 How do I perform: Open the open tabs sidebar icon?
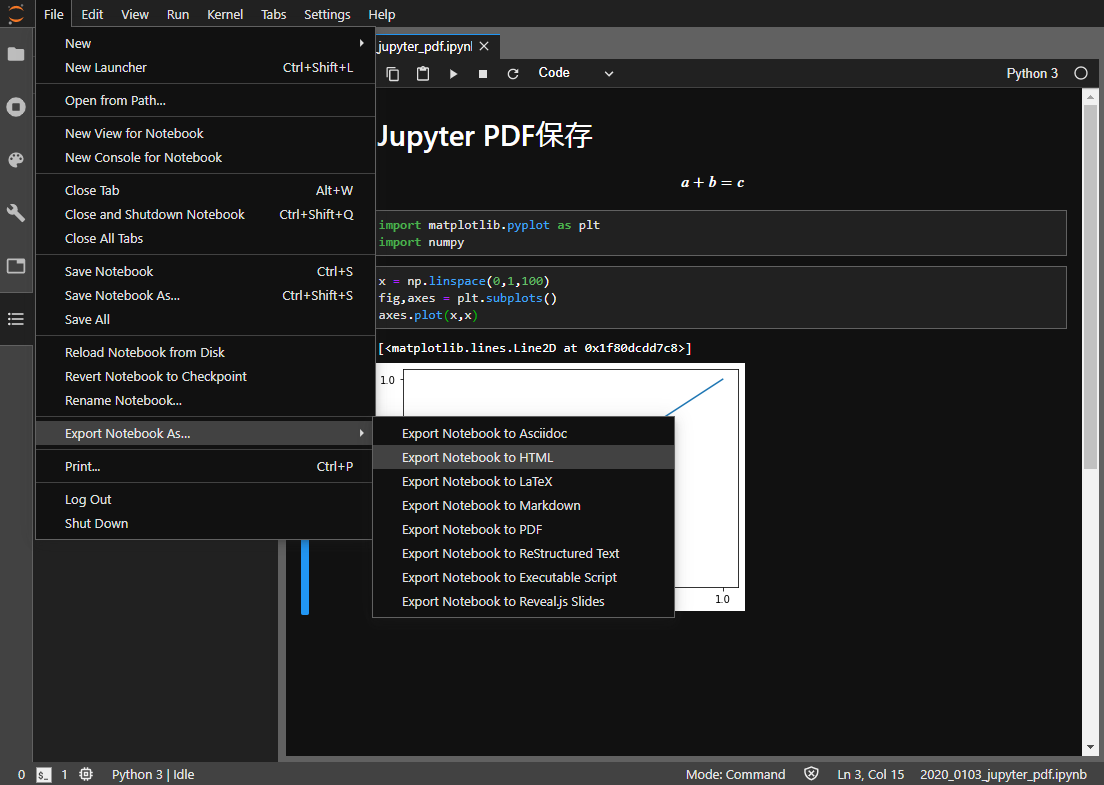click(x=15, y=266)
